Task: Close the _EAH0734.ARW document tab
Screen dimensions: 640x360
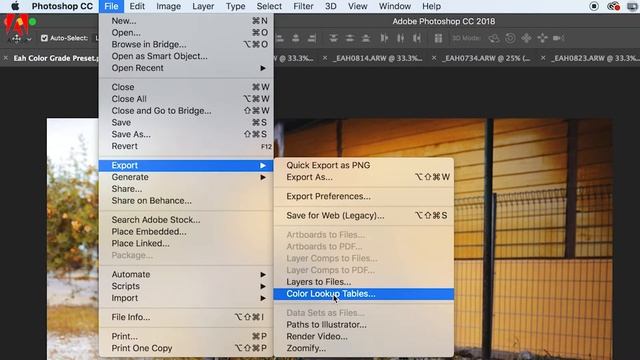Action: [x=434, y=58]
